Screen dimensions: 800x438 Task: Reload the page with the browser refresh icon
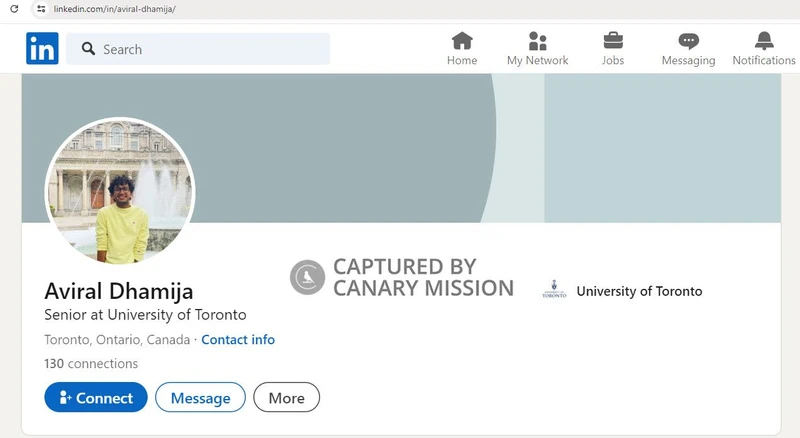pos(14,9)
